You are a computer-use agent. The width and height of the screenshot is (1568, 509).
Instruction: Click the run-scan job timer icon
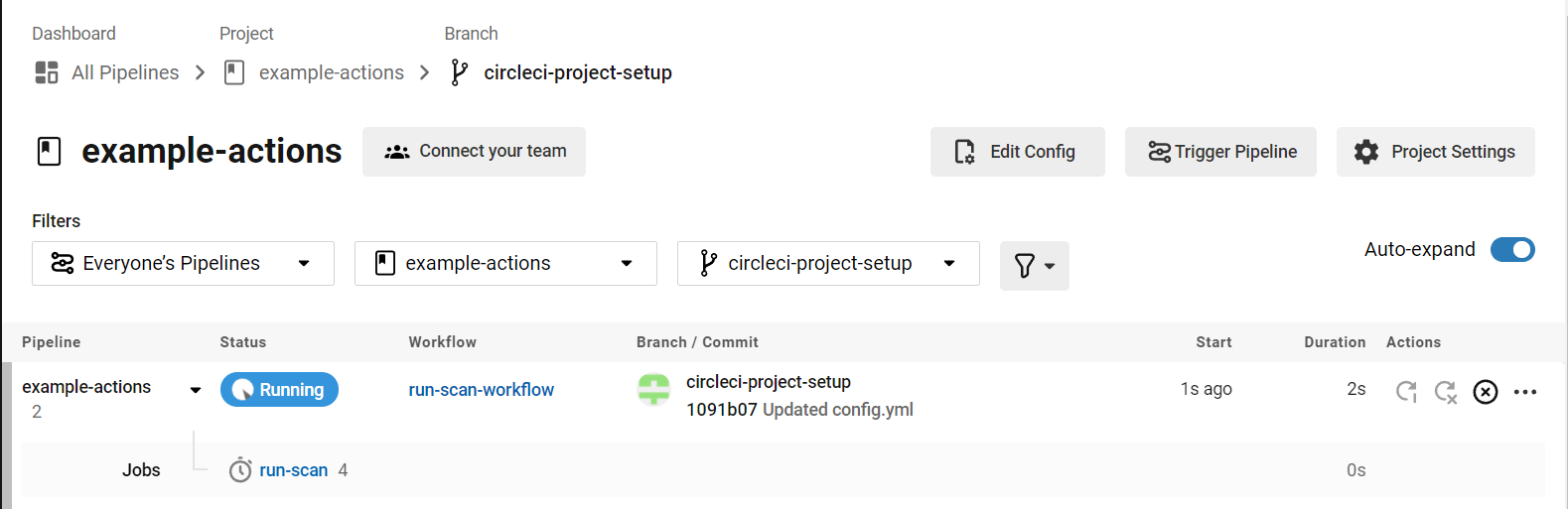coord(240,469)
